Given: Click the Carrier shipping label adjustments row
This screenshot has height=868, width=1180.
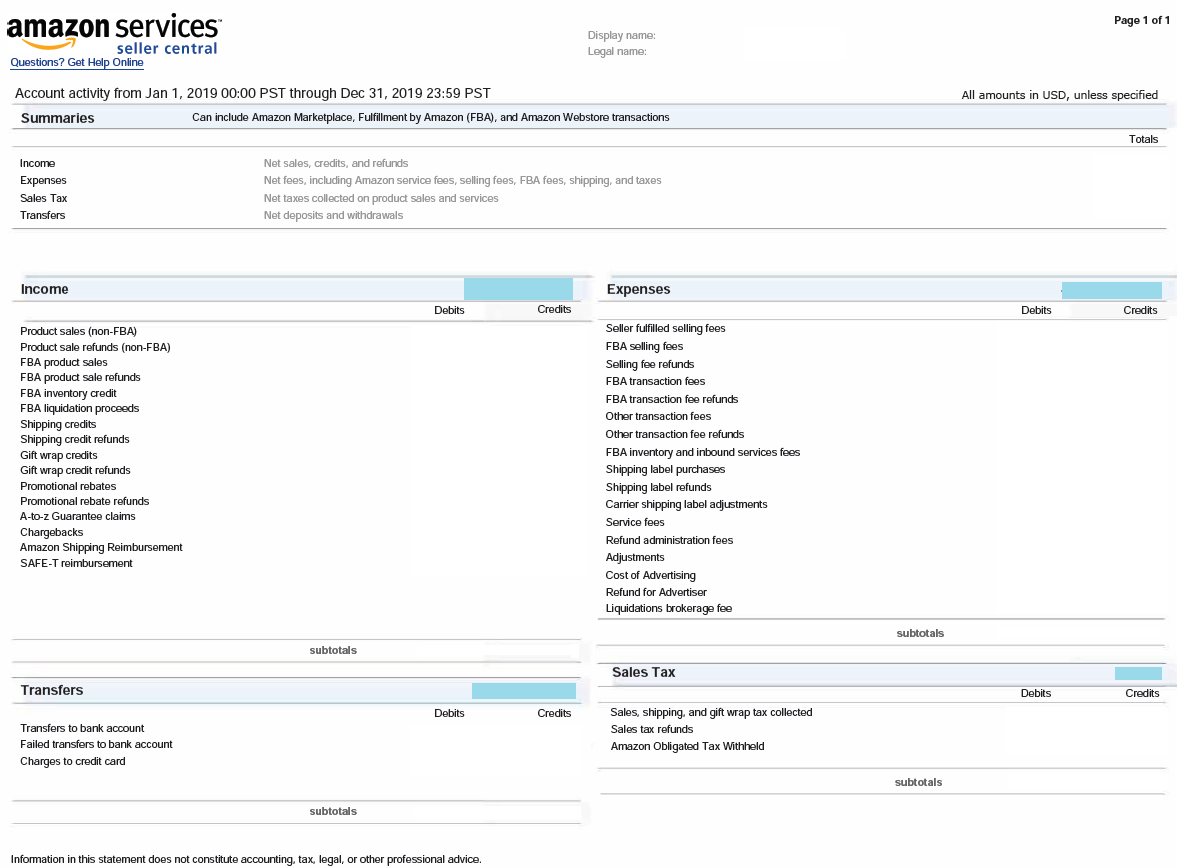Looking at the screenshot, I should [x=686, y=504].
